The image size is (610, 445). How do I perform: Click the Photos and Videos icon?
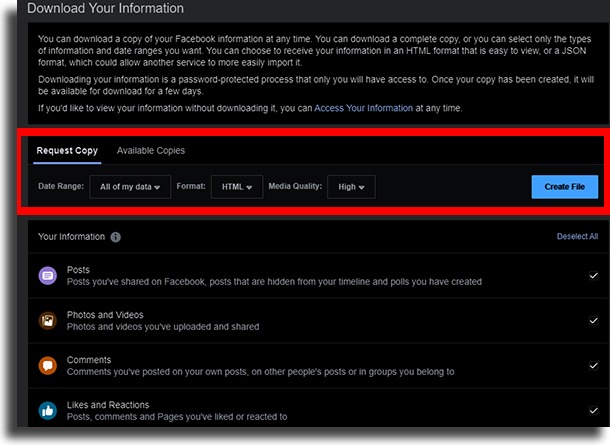(47, 321)
